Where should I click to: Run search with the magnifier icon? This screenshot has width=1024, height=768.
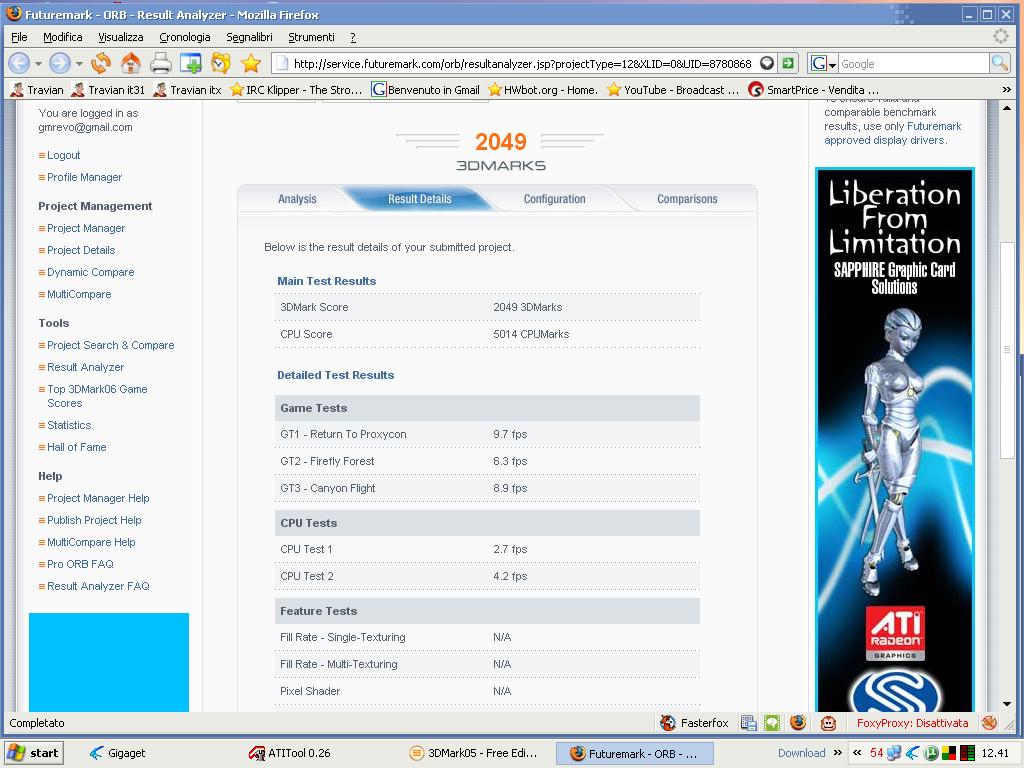tap(999, 63)
